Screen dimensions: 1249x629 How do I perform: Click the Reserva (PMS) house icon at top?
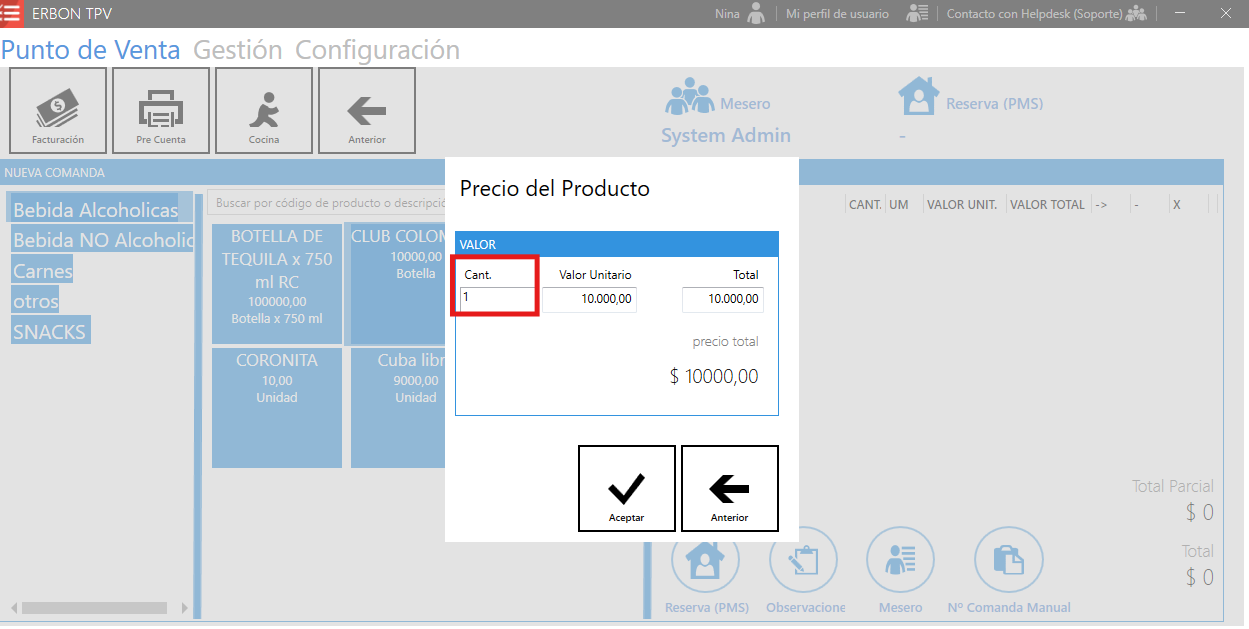(919, 97)
